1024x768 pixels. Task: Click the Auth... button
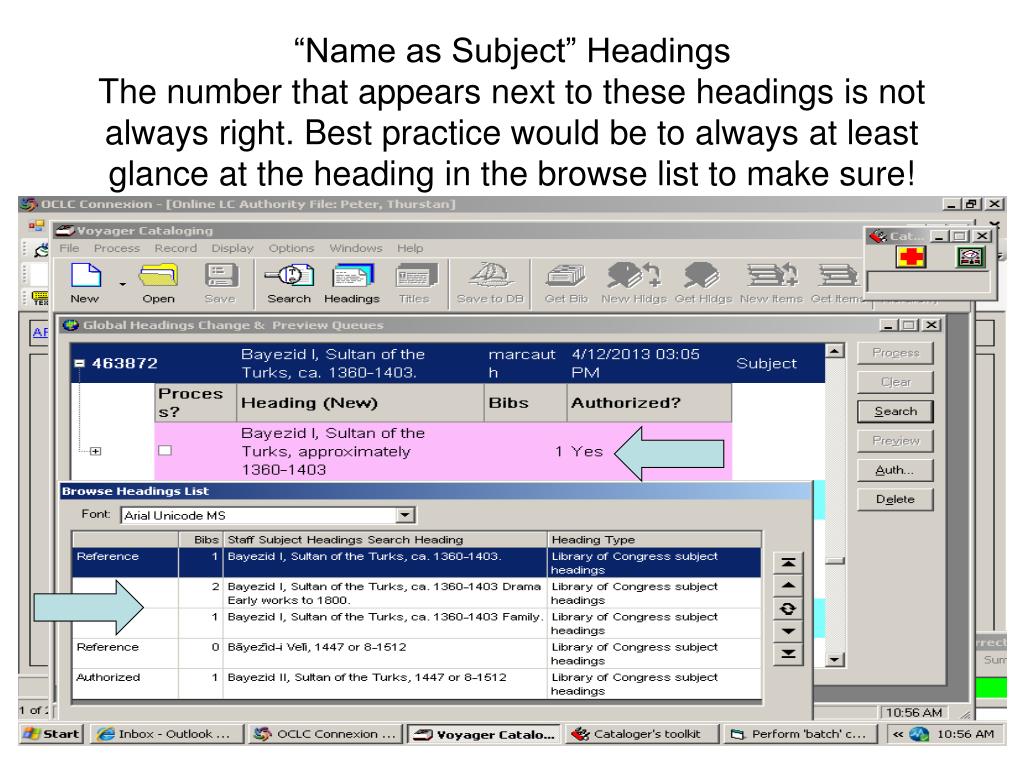[895, 470]
